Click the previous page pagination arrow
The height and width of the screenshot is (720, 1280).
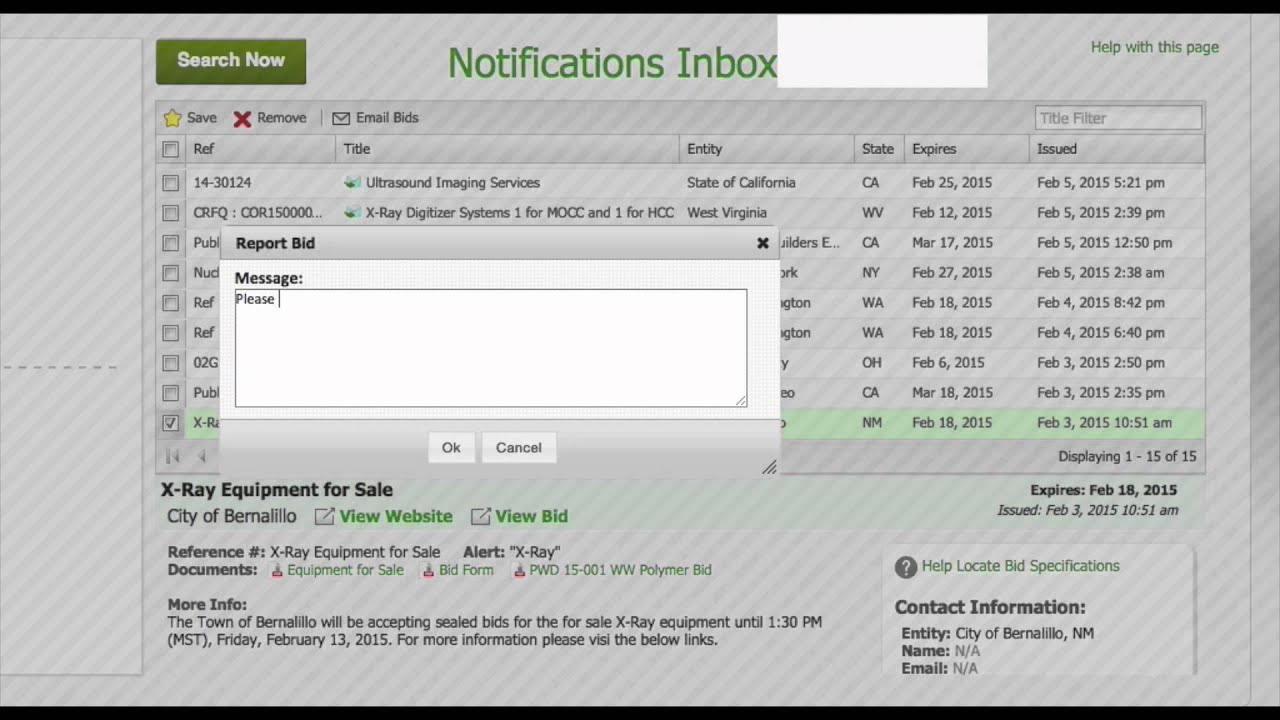coord(201,456)
